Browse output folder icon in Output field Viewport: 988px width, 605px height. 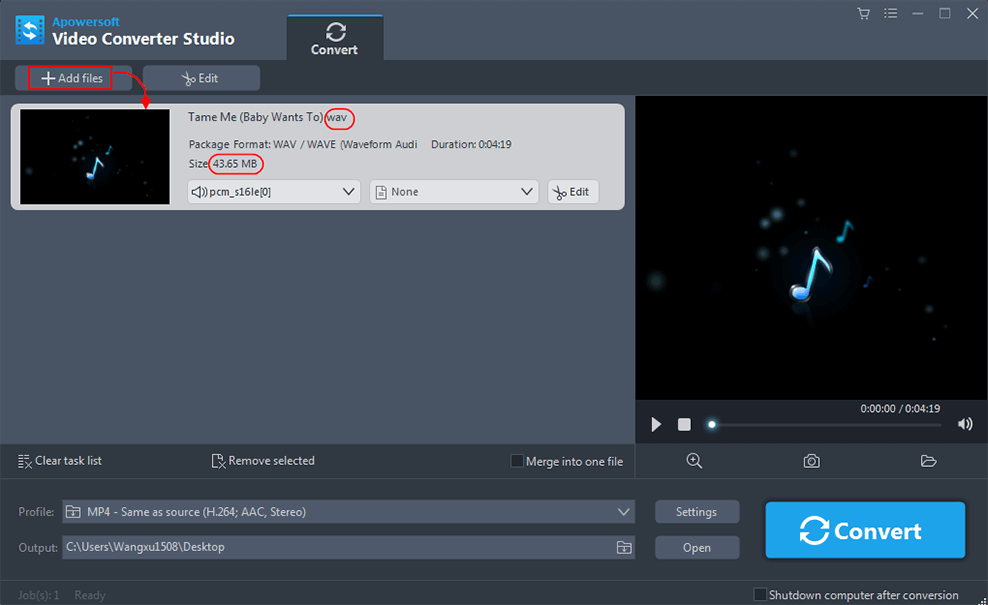click(624, 547)
